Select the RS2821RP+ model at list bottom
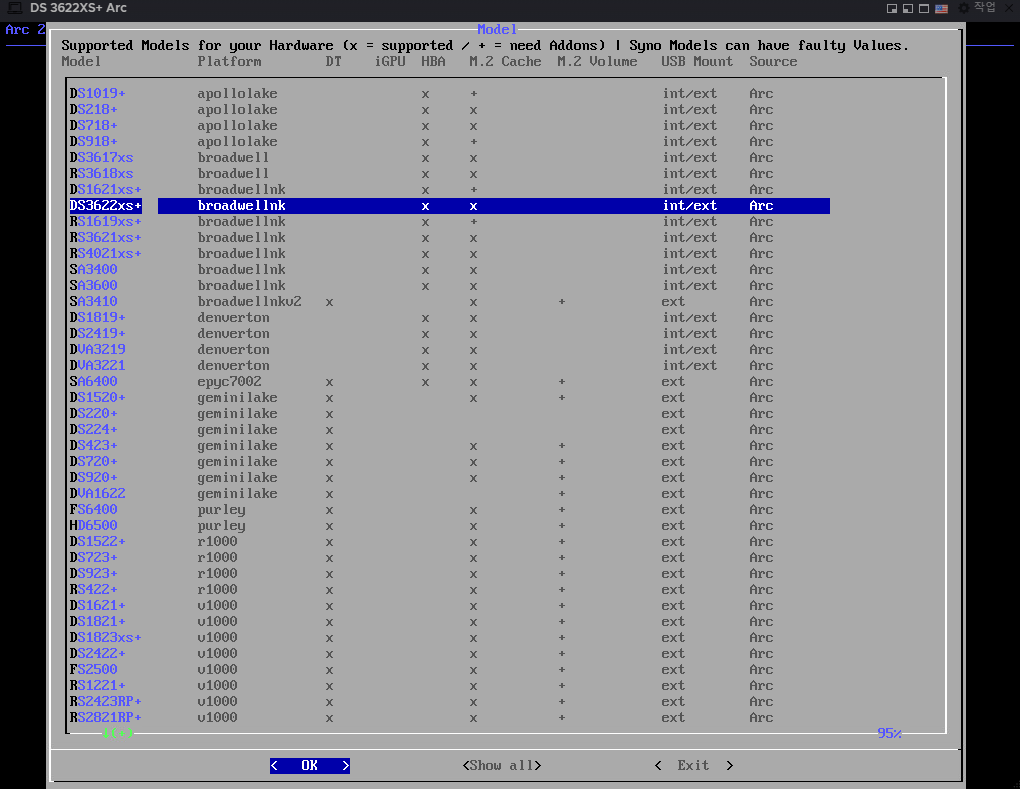The width and height of the screenshot is (1020, 789). 106,717
